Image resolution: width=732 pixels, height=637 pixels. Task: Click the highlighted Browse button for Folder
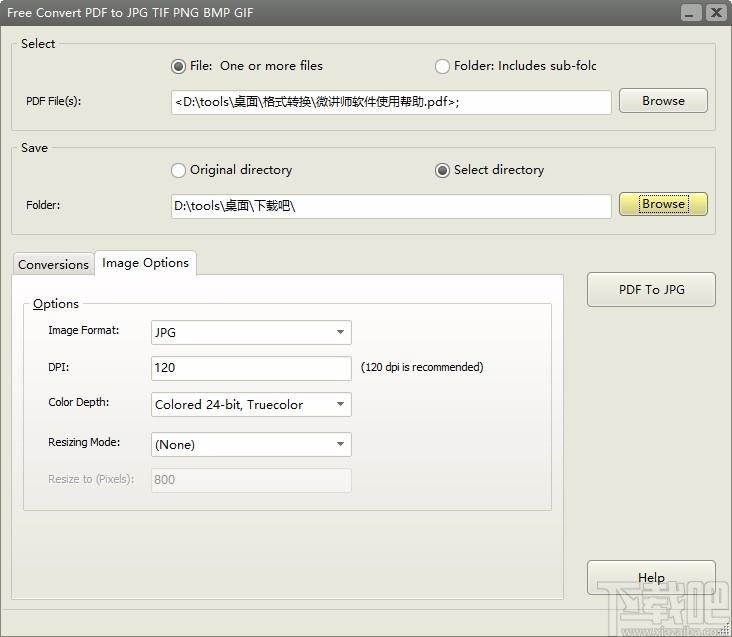[x=663, y=204]
